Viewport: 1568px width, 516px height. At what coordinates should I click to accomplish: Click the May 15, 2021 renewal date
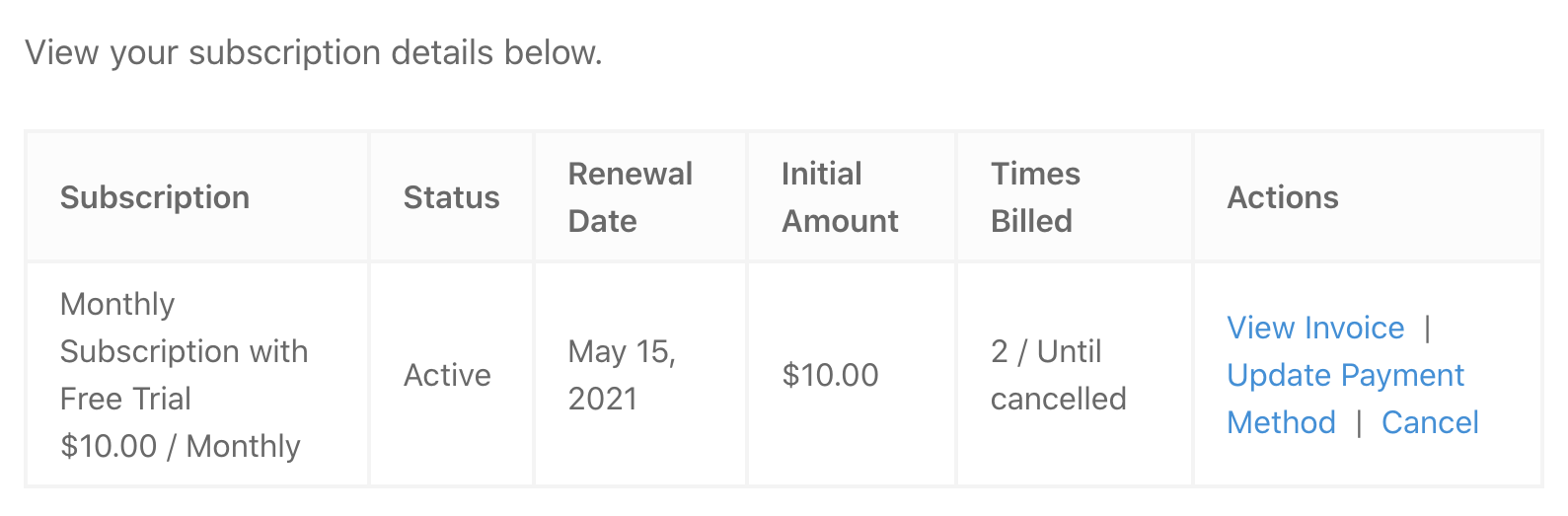pyautogui.click(x=622, y=375)
